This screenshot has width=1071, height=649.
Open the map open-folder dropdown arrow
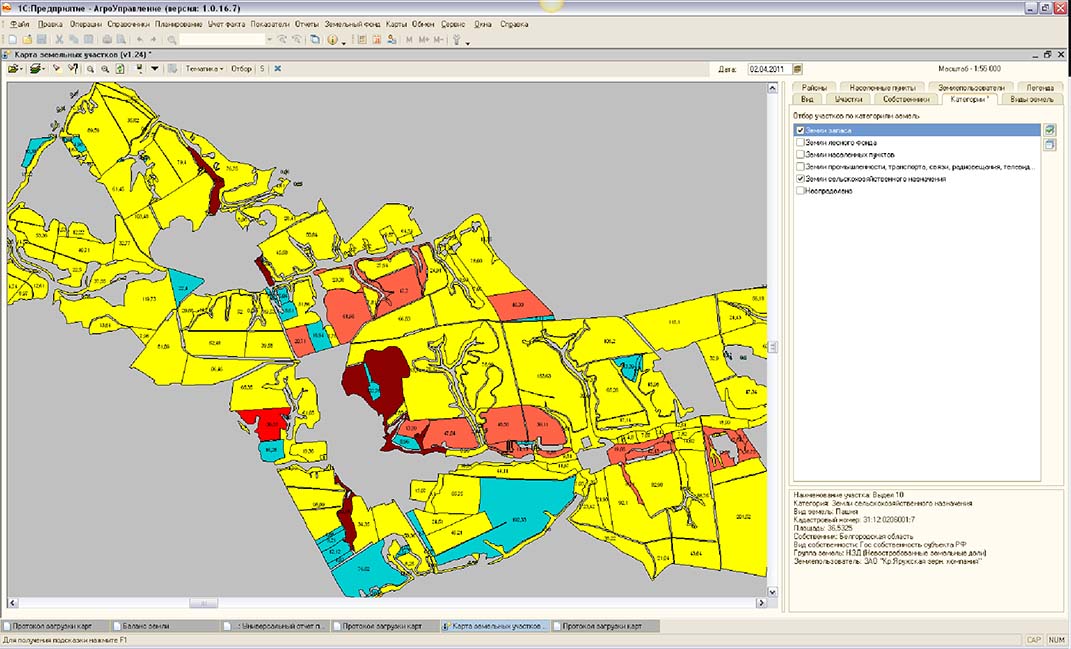click(x=22, y=69)
